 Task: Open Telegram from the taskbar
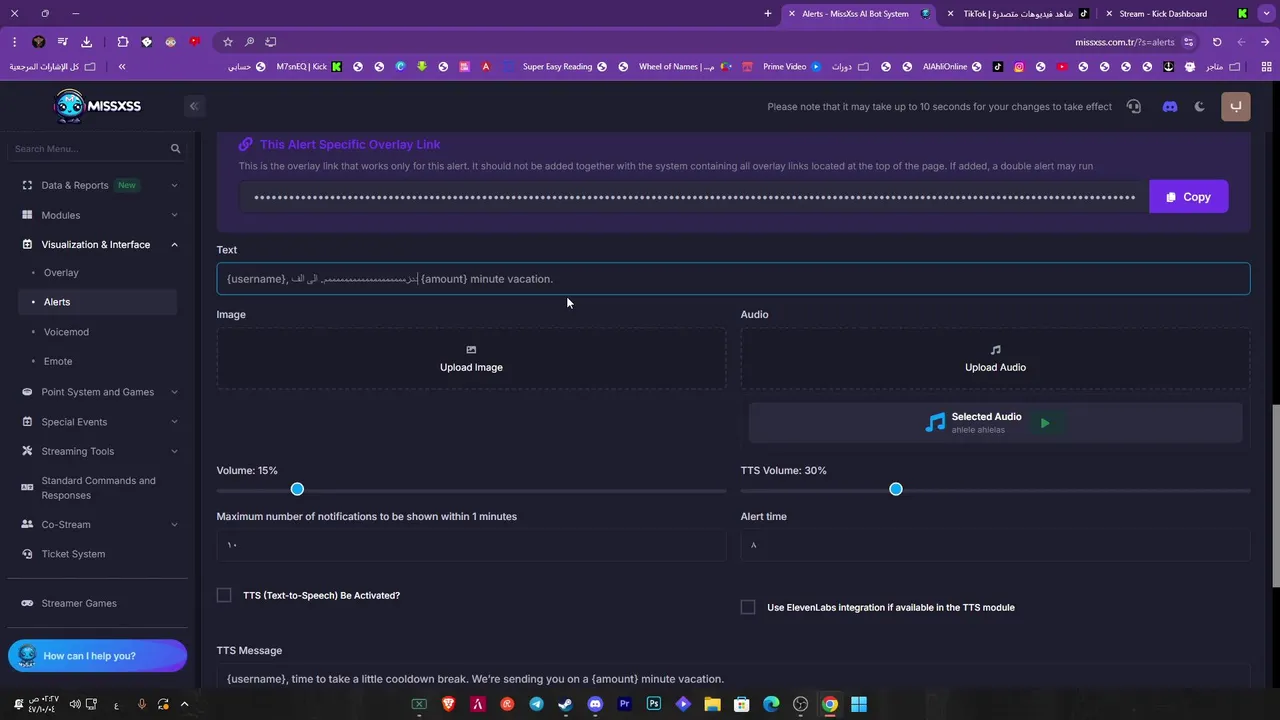click(x=537, y=704)
